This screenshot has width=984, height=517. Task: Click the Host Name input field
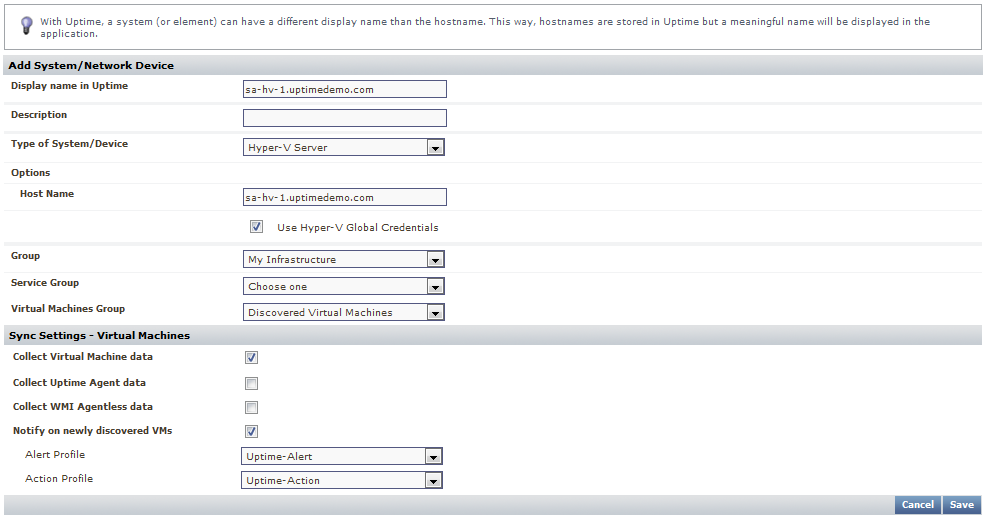point(344,197)
